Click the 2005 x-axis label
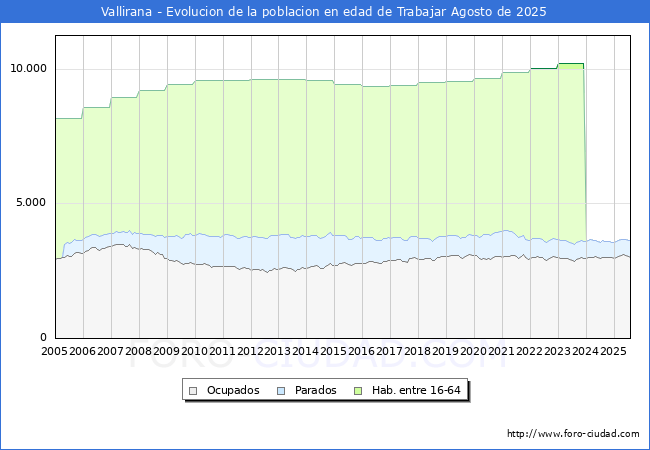The width and height of the screenshot is (650, 450). [x=54, y=351]
